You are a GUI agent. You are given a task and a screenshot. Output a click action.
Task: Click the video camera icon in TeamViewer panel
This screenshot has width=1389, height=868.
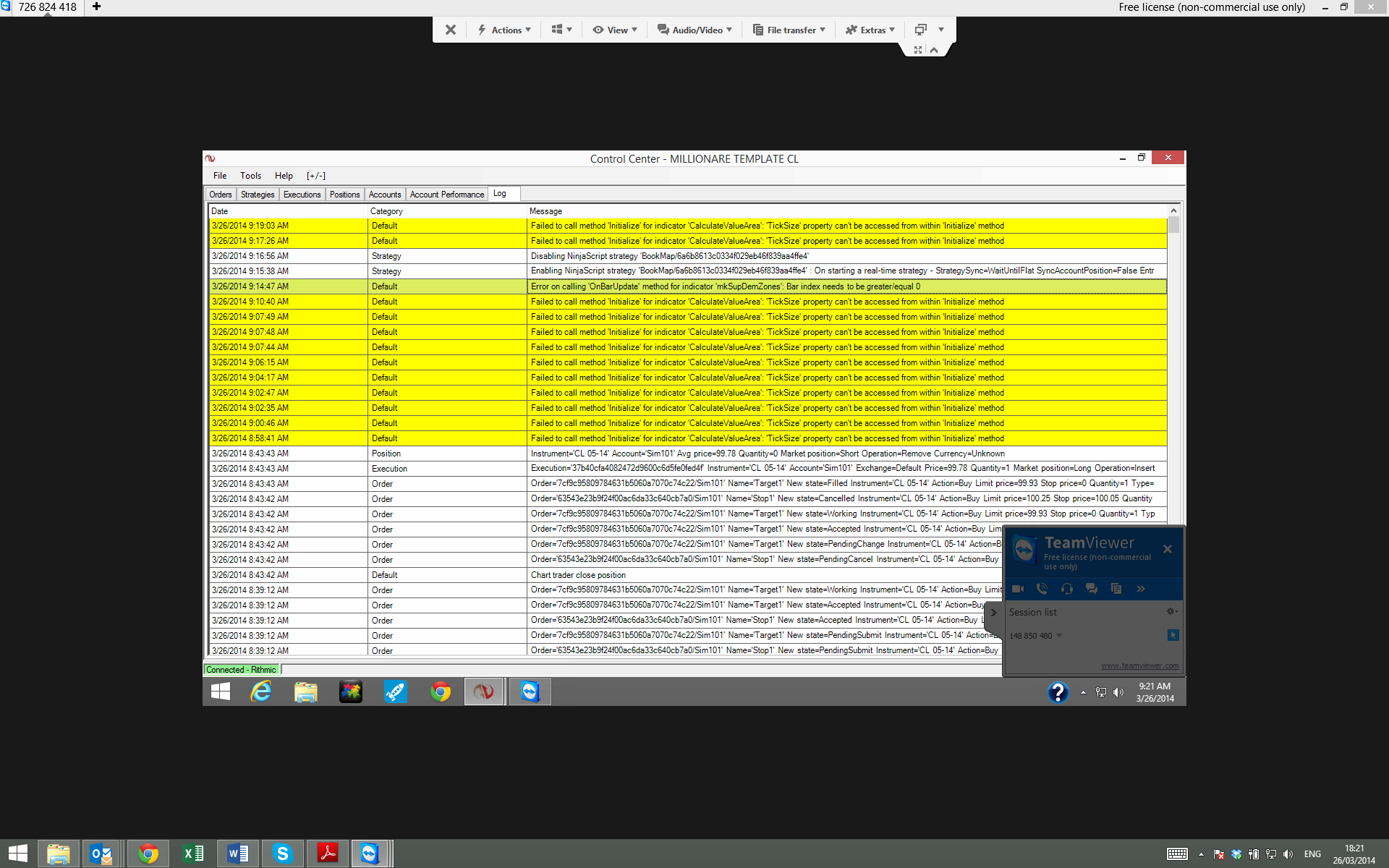coord(1018,589)
